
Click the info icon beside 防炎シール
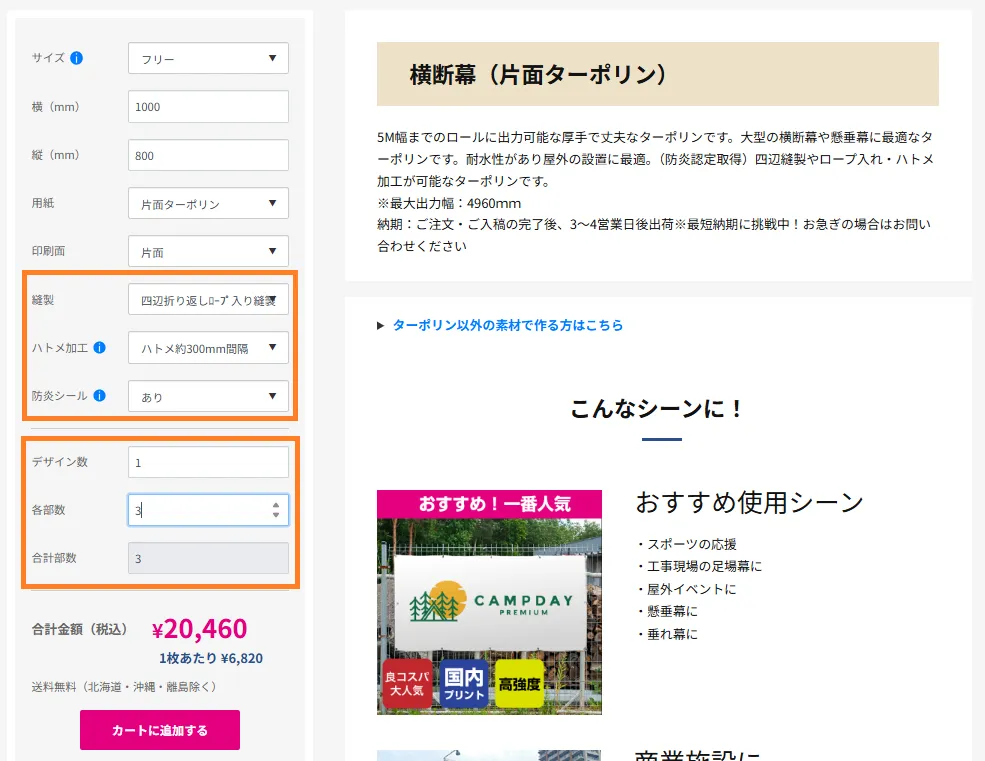point(100,396)
